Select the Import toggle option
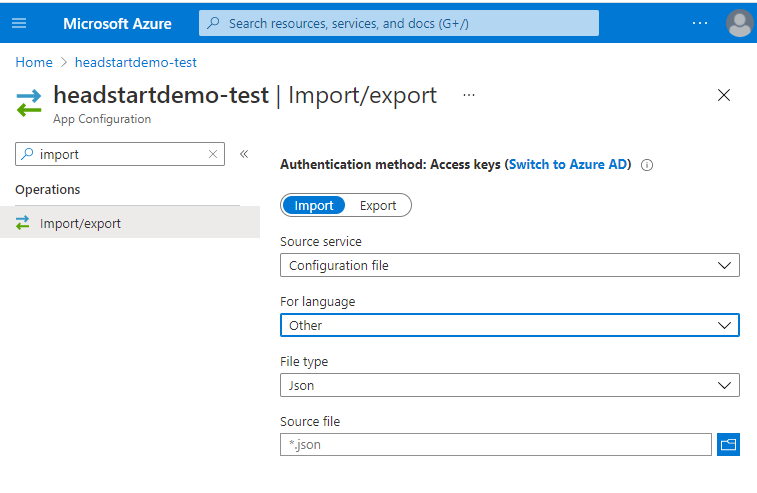The width and height of the screenshot is (757, 493). pyautogui.click(x=314, y=205)
